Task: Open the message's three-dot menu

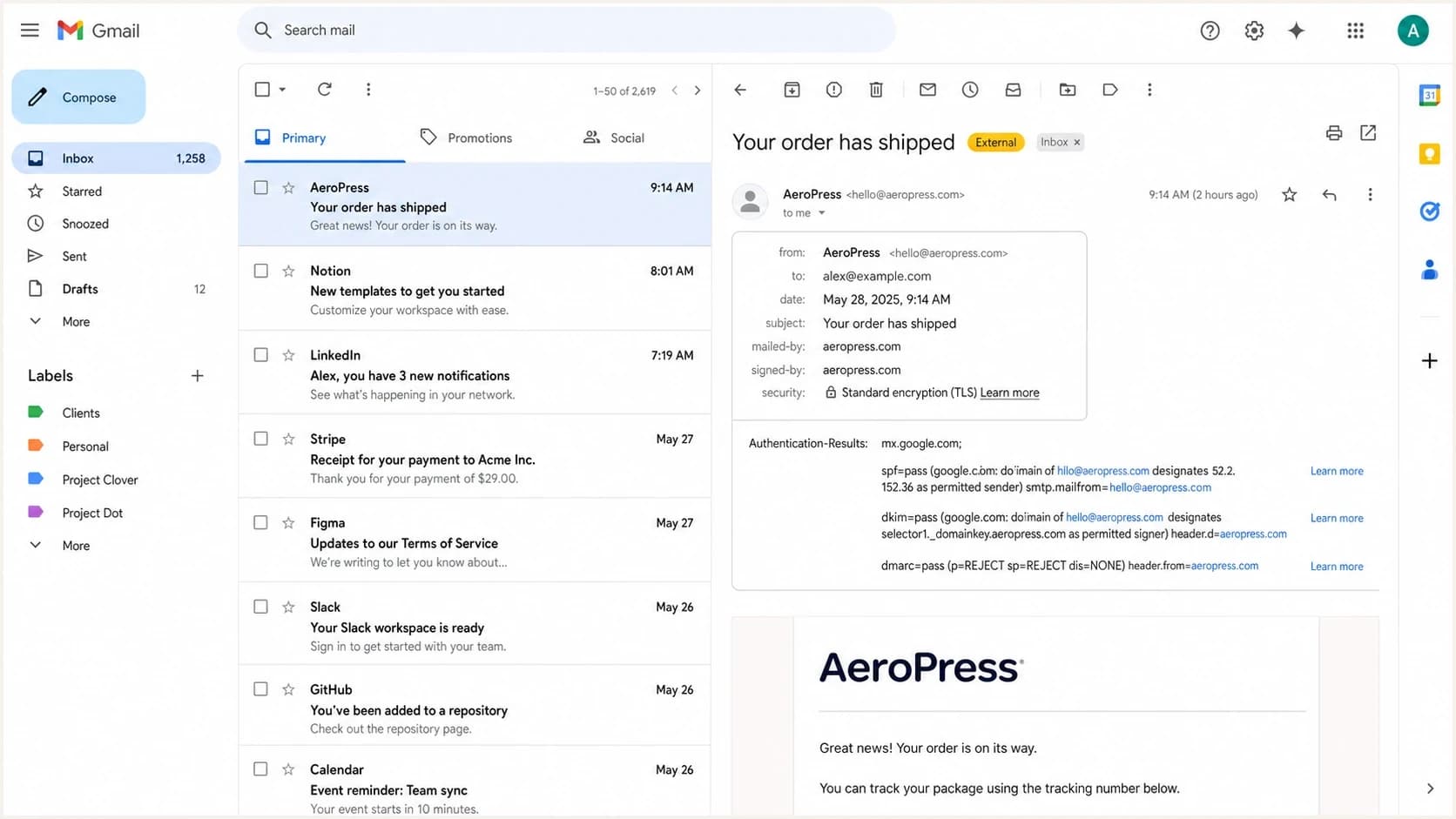Action: click(x=1370, y=195)
